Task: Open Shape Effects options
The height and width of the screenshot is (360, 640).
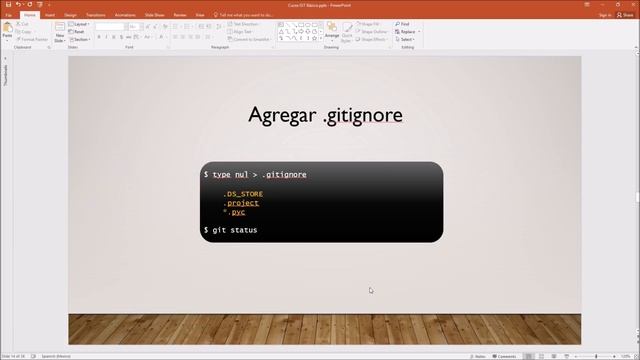Action: pos(371,39)
